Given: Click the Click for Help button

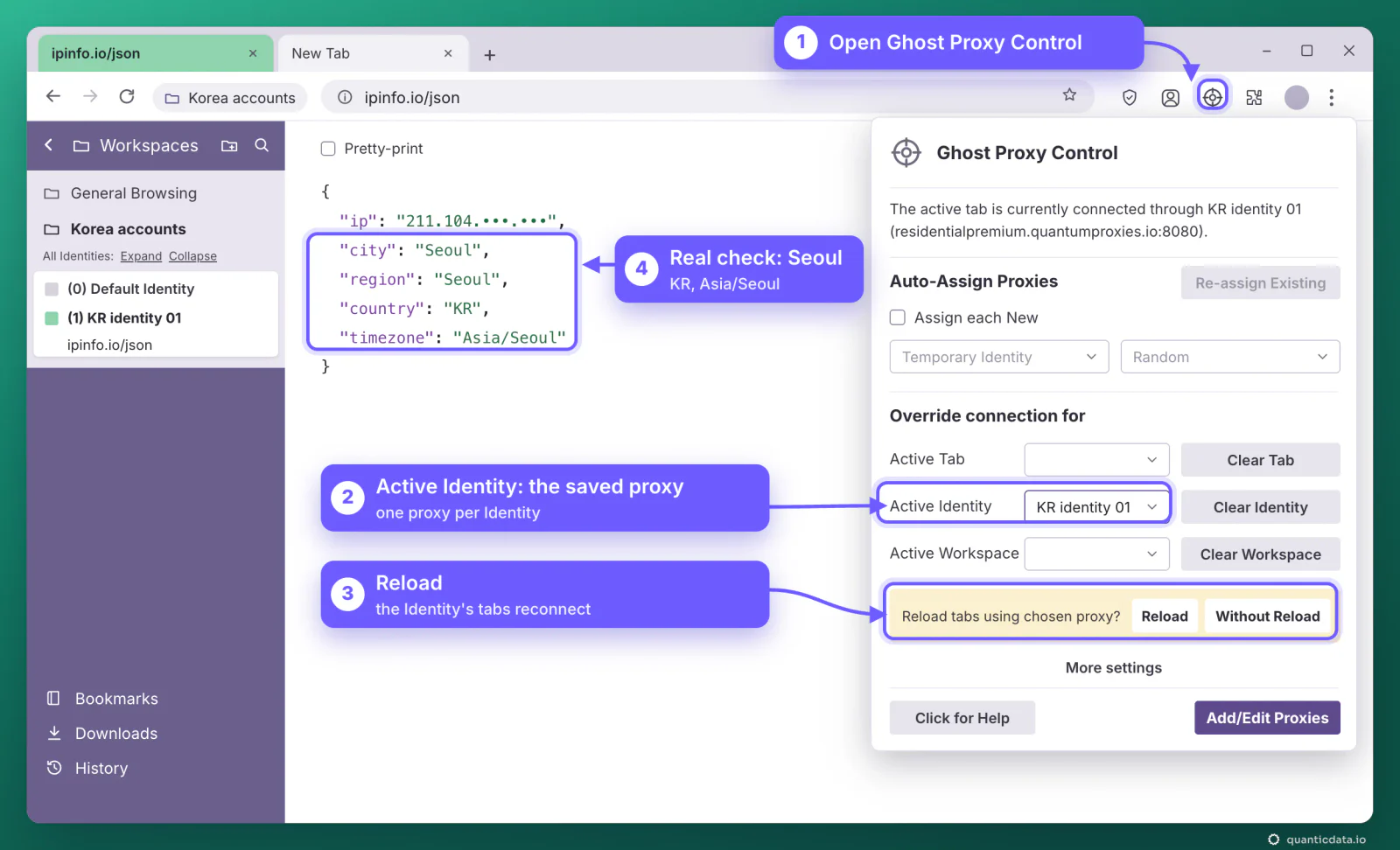Looking at the screenshot, I should (x=962, y=718).
